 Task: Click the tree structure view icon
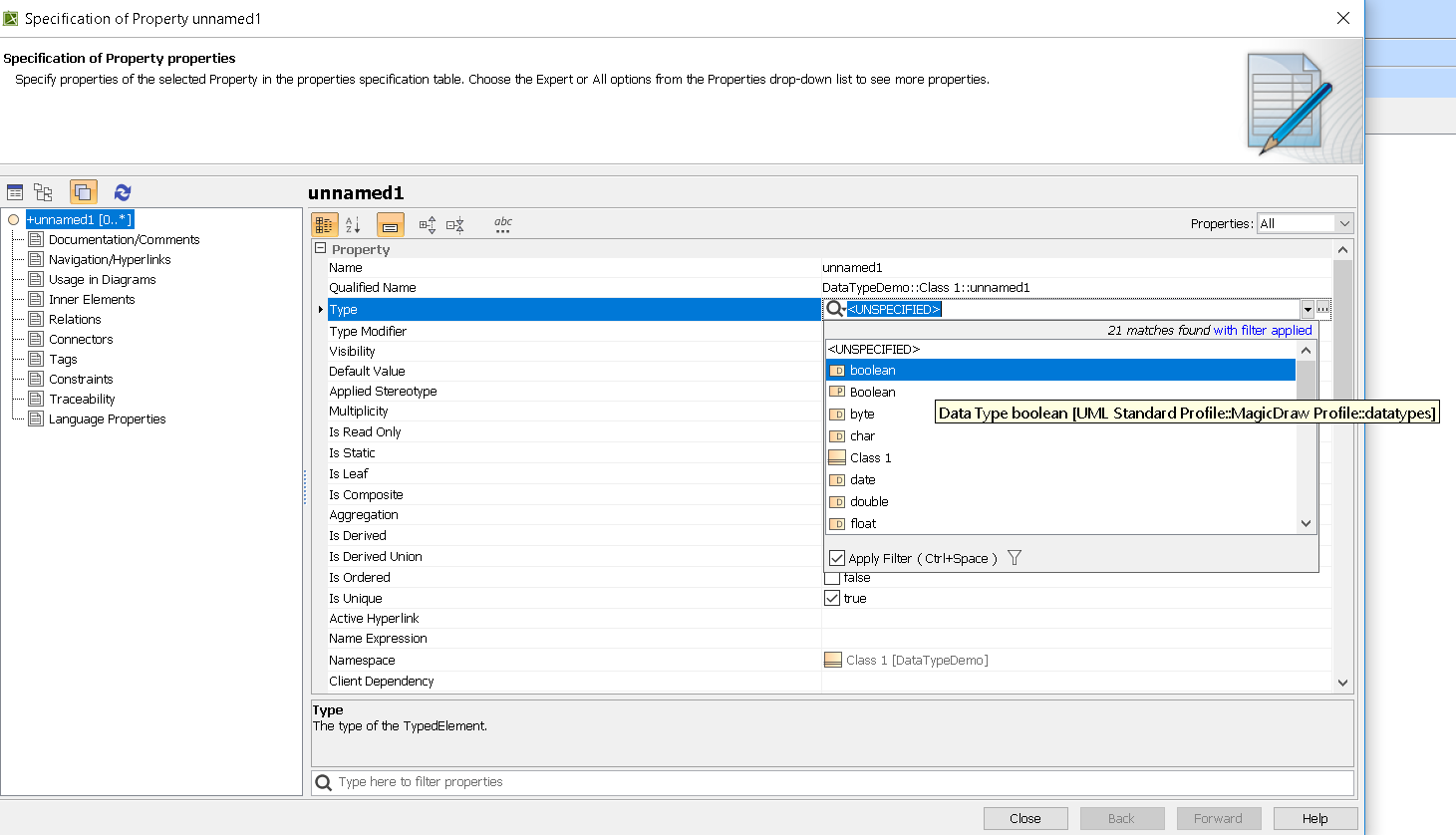[x=43, y=192]
